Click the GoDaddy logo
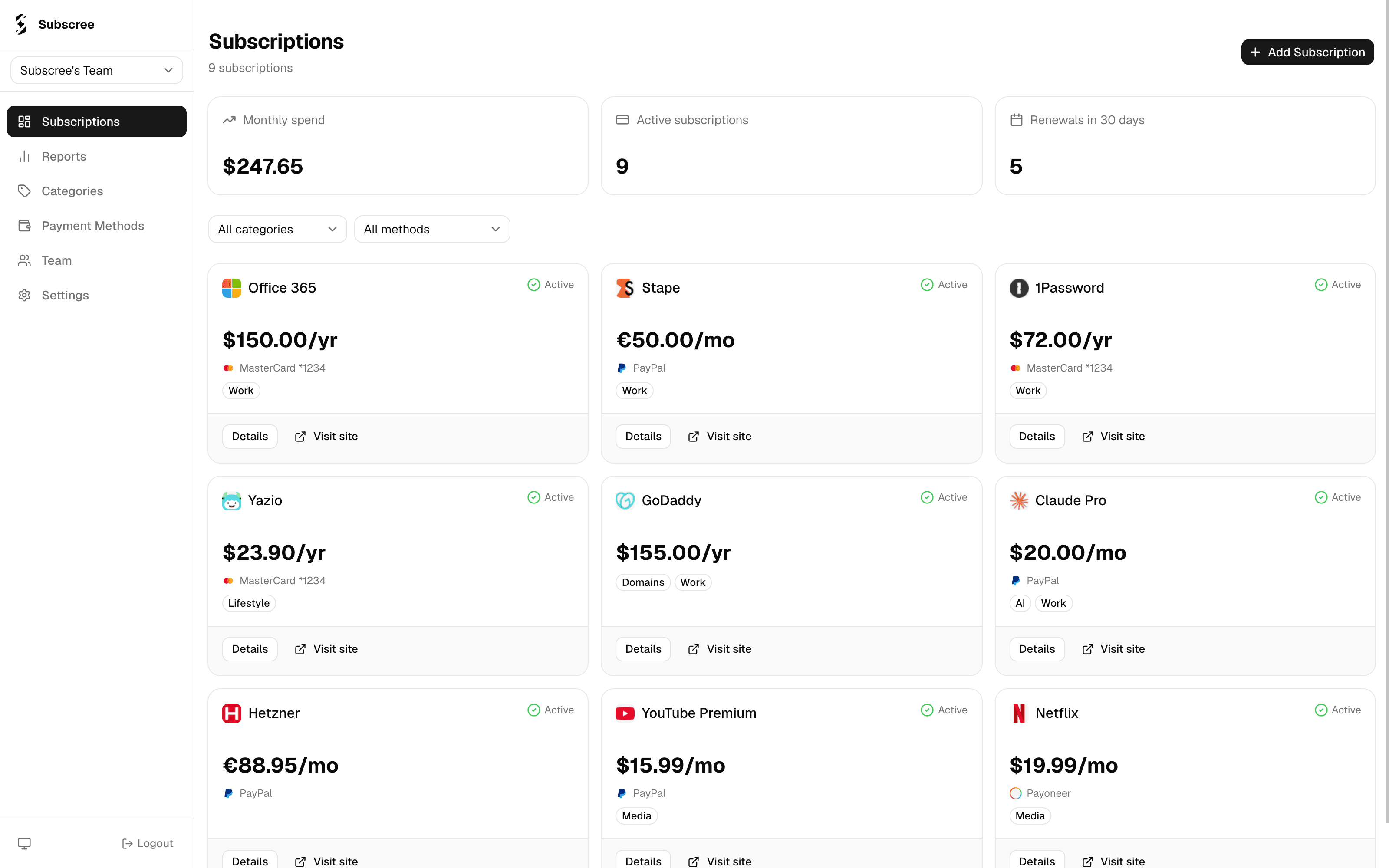1389x868 pixels. (625, 500)
